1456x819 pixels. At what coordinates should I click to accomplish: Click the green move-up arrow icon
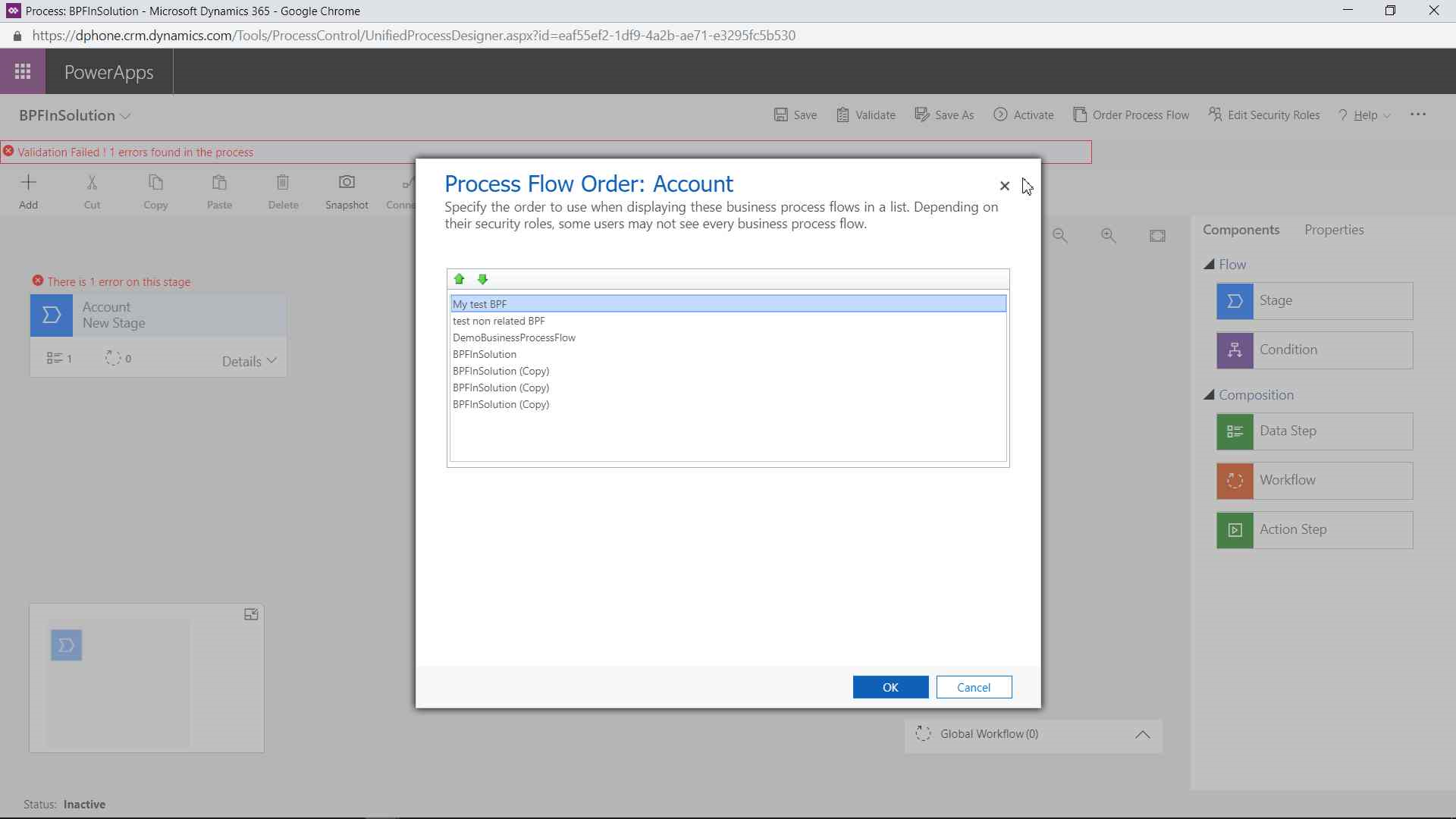click(x=459, y=279)
